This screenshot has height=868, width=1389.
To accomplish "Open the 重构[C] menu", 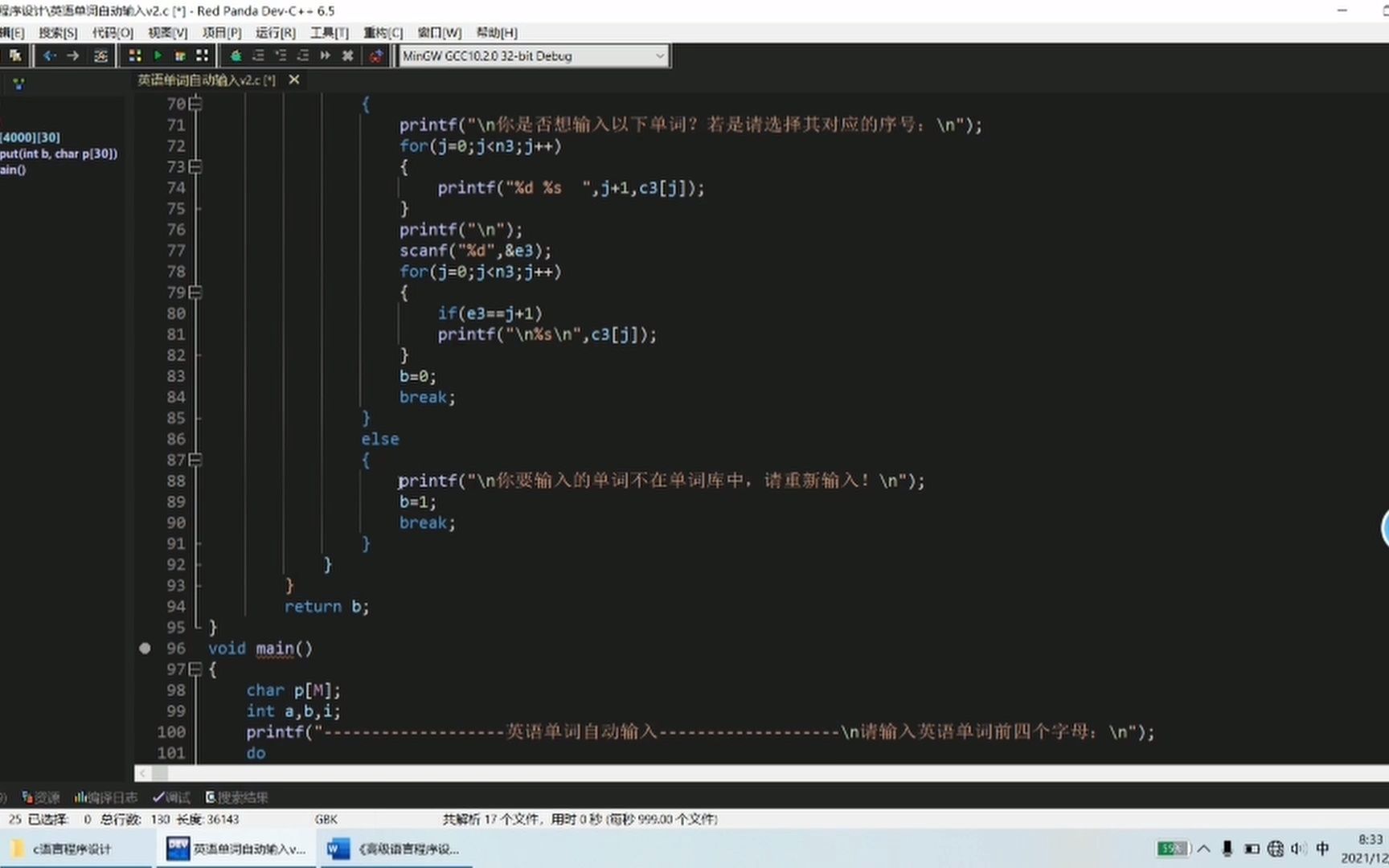I will pos(383,32).
